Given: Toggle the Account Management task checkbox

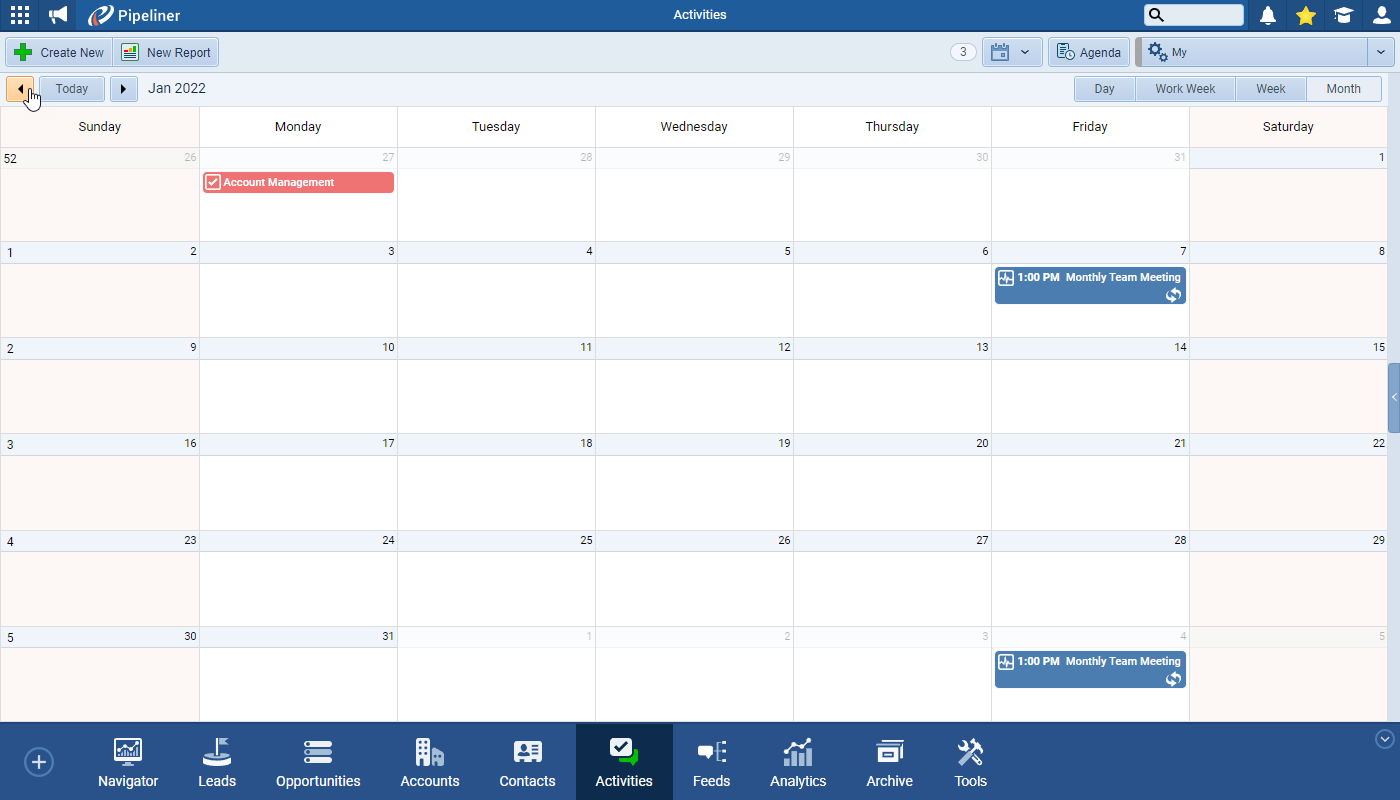Looking at the screenshot, I should (212, 182).
